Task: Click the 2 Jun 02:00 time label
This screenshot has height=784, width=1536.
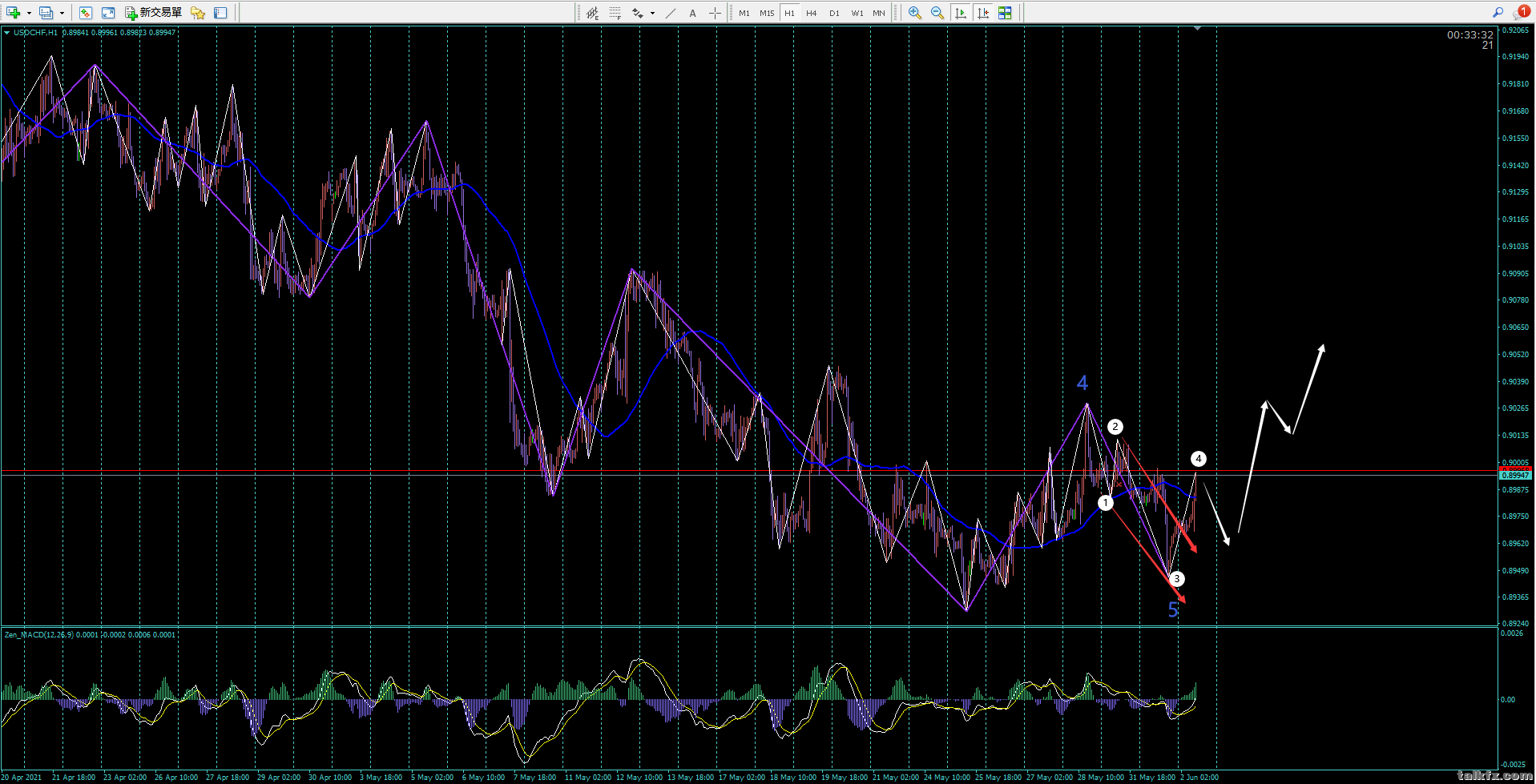Action: [x=1199, y=778]
